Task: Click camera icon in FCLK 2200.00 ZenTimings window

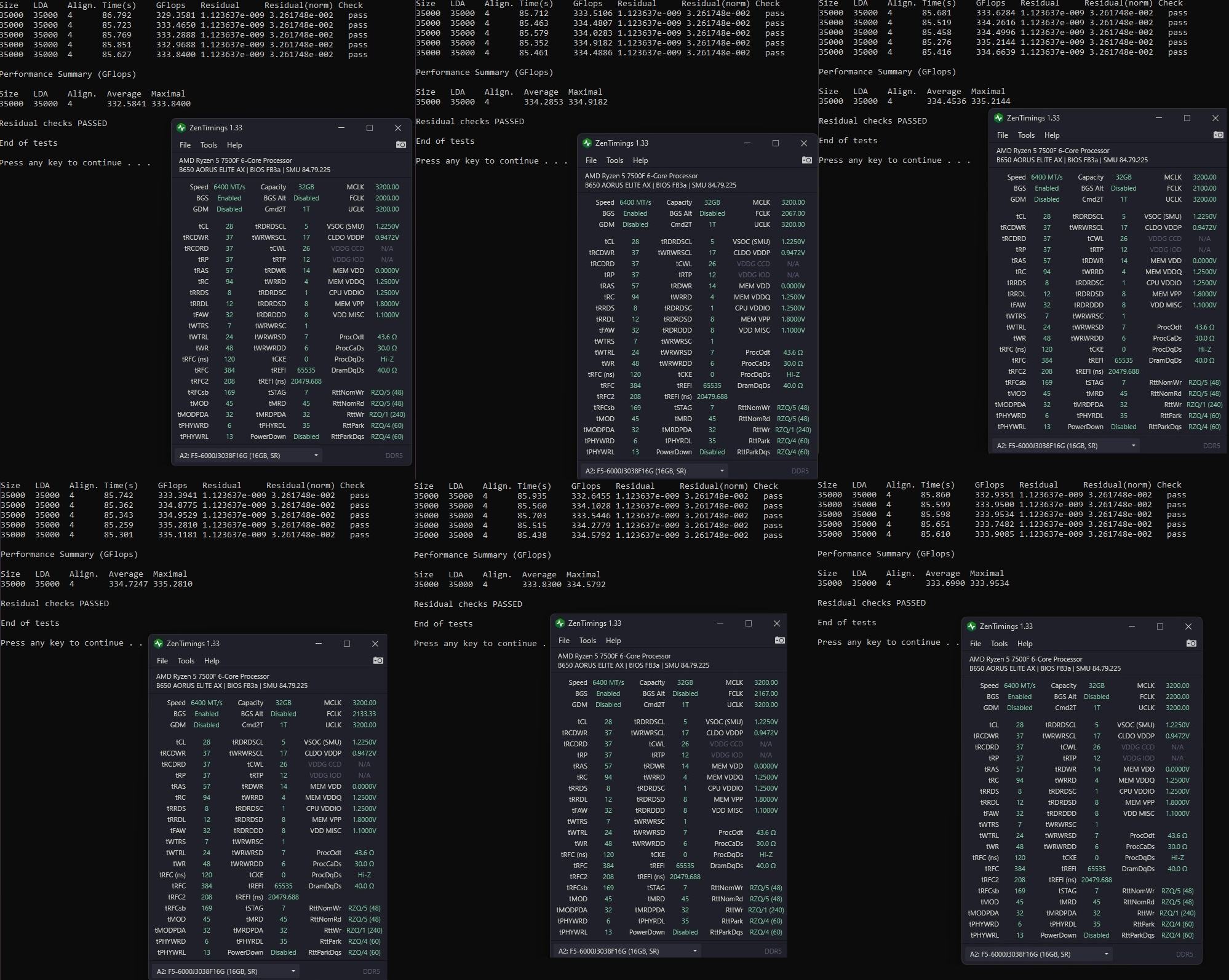Action: click(1191, 643)
